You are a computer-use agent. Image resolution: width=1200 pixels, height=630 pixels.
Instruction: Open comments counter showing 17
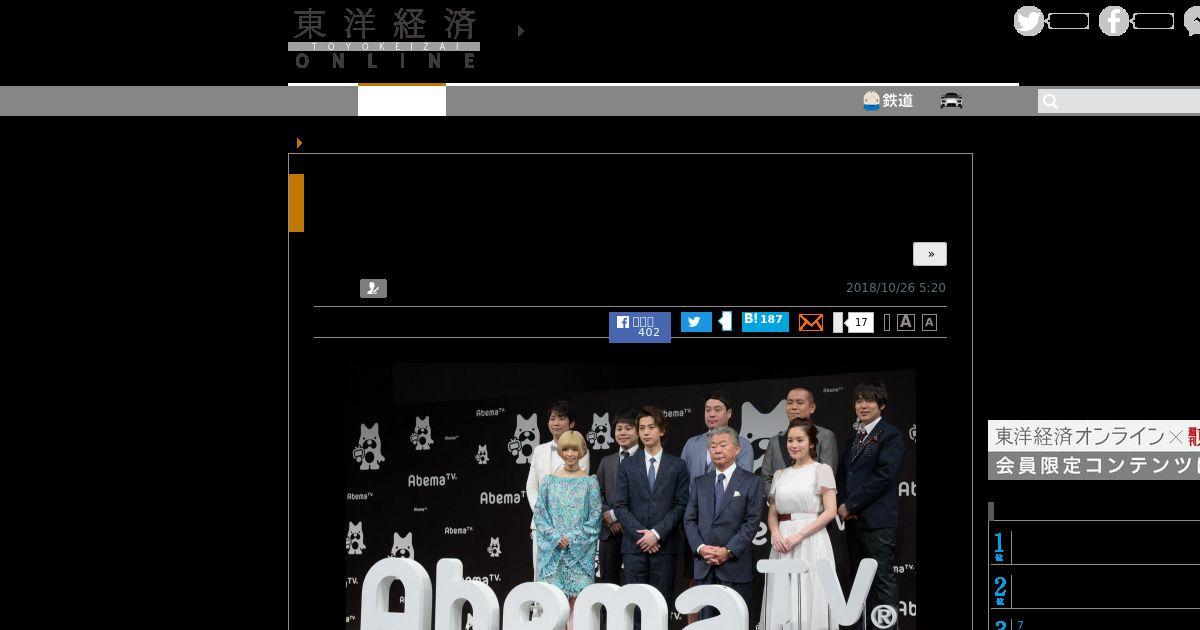pos(859,322)
